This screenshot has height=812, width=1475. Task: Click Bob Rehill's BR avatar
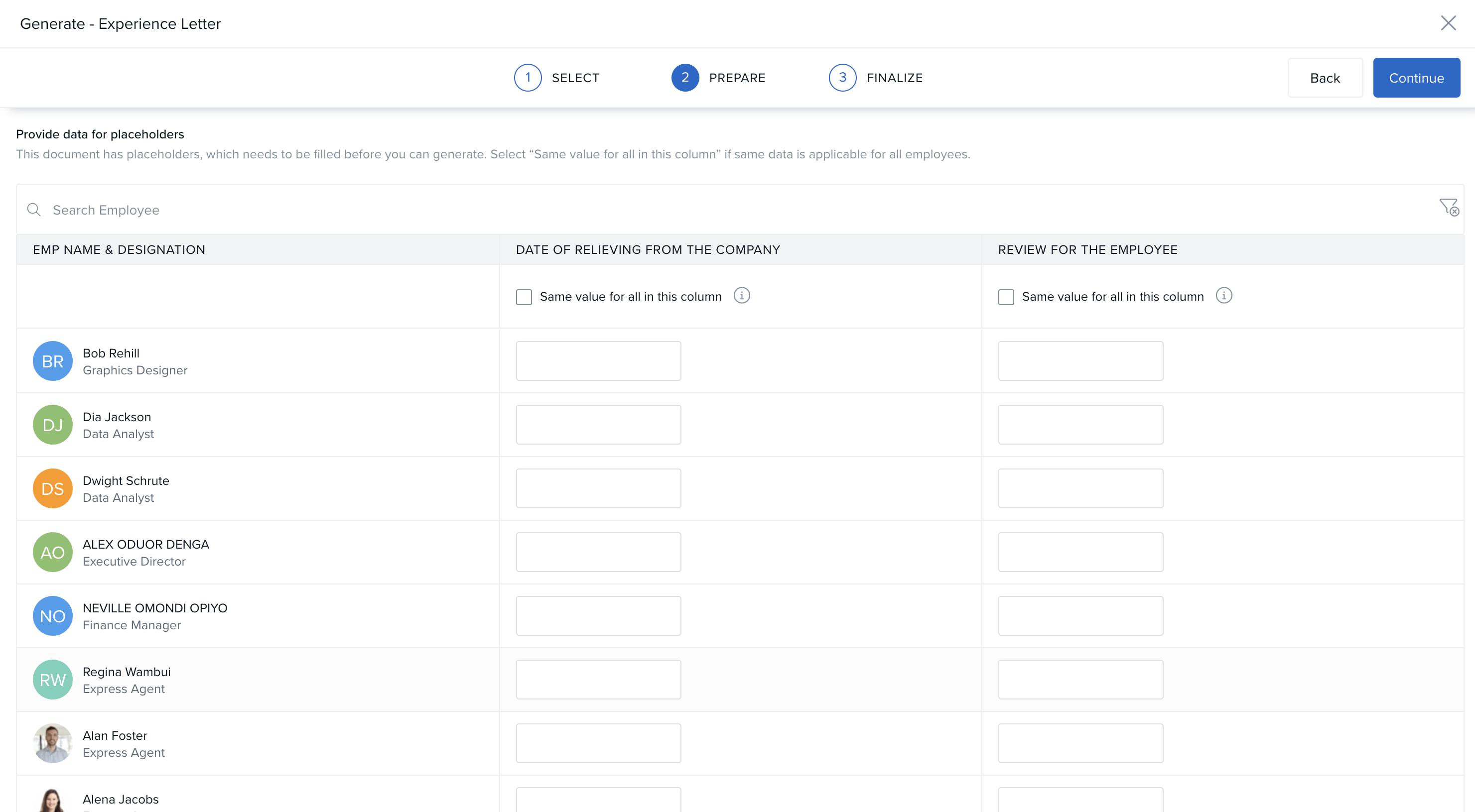[53, 361]
